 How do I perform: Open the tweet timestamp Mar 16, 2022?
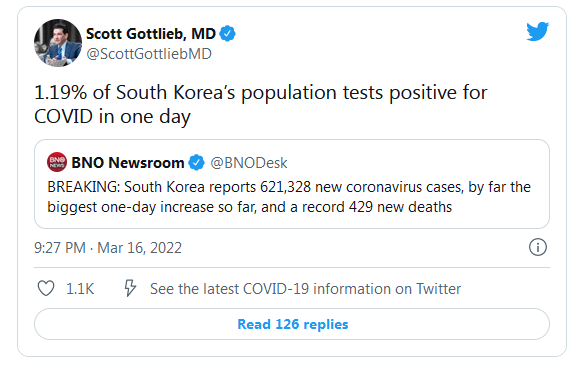click(x=139, y=248)
